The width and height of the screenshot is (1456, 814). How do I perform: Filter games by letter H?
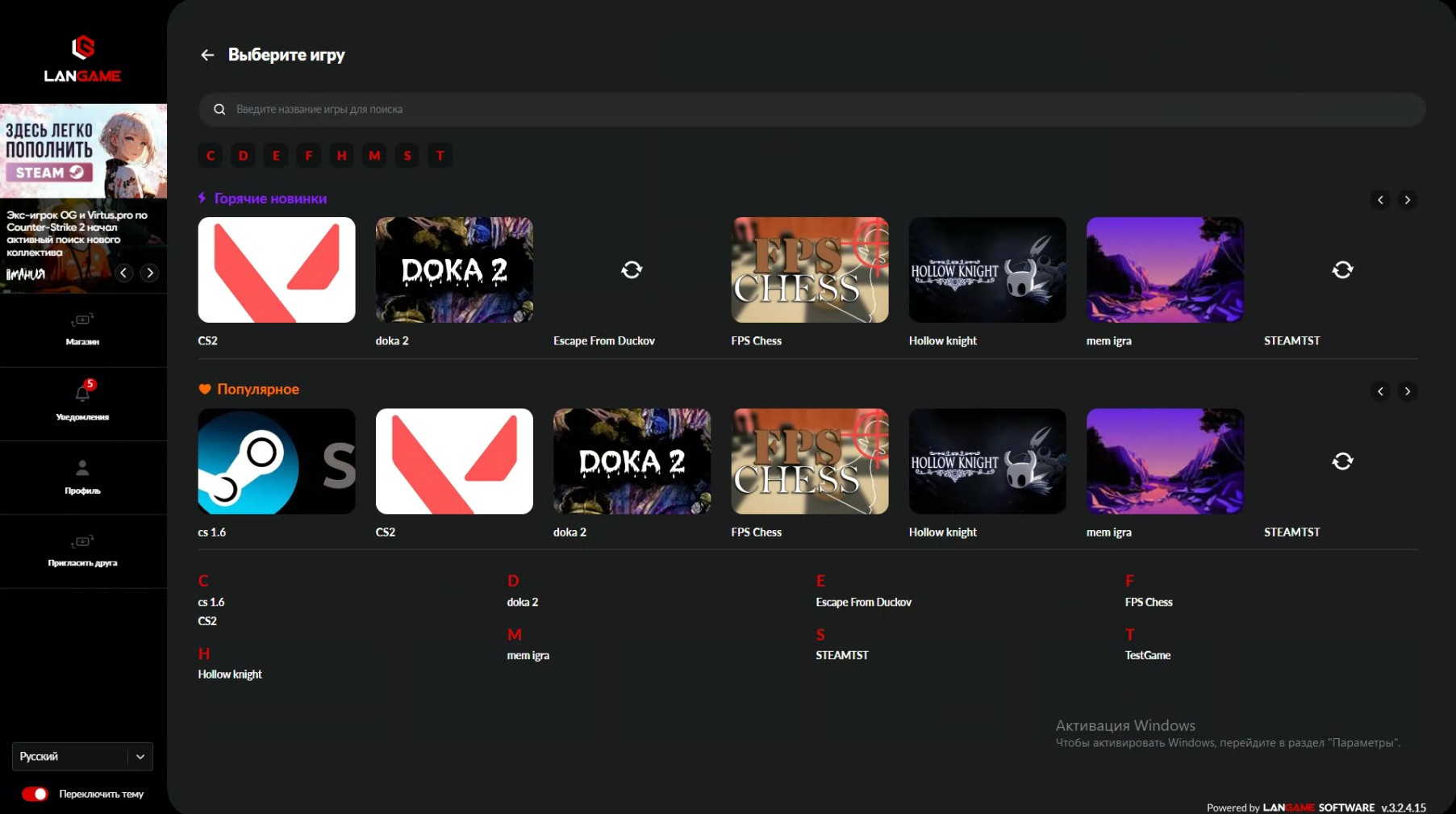pyautogui.click(x=342, y=156)
